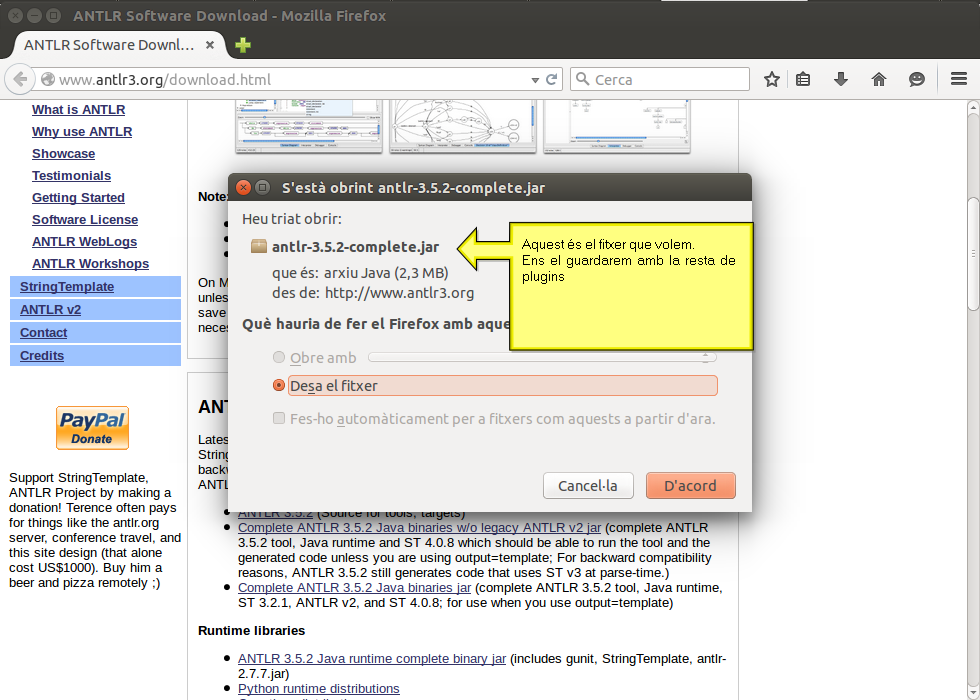The width and height of the screenshot is (980, 700).
Task: Click the third screenshot thumbnail
Action: (x=617, y=127)
